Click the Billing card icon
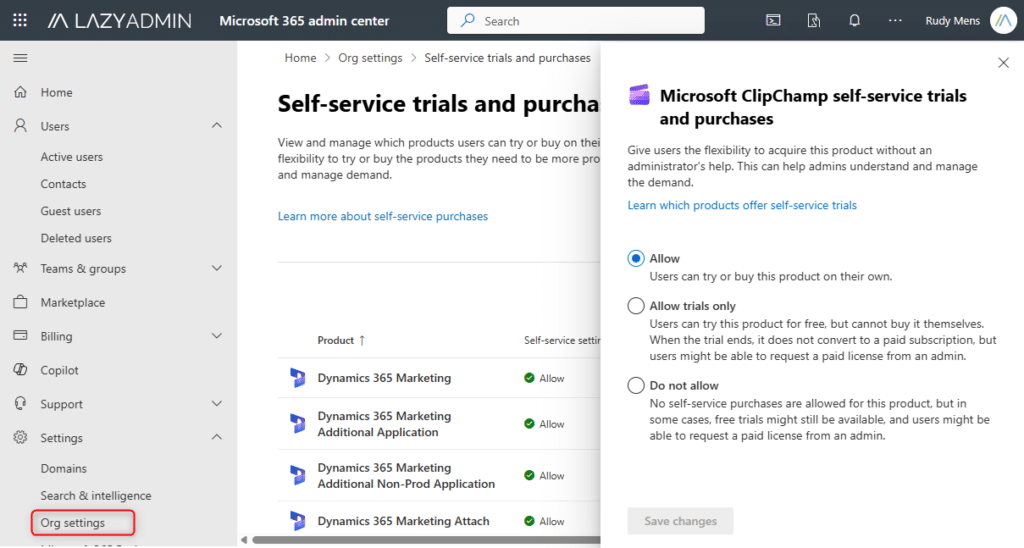This screenshot has width=1024, height=548. tap(20, 335)
